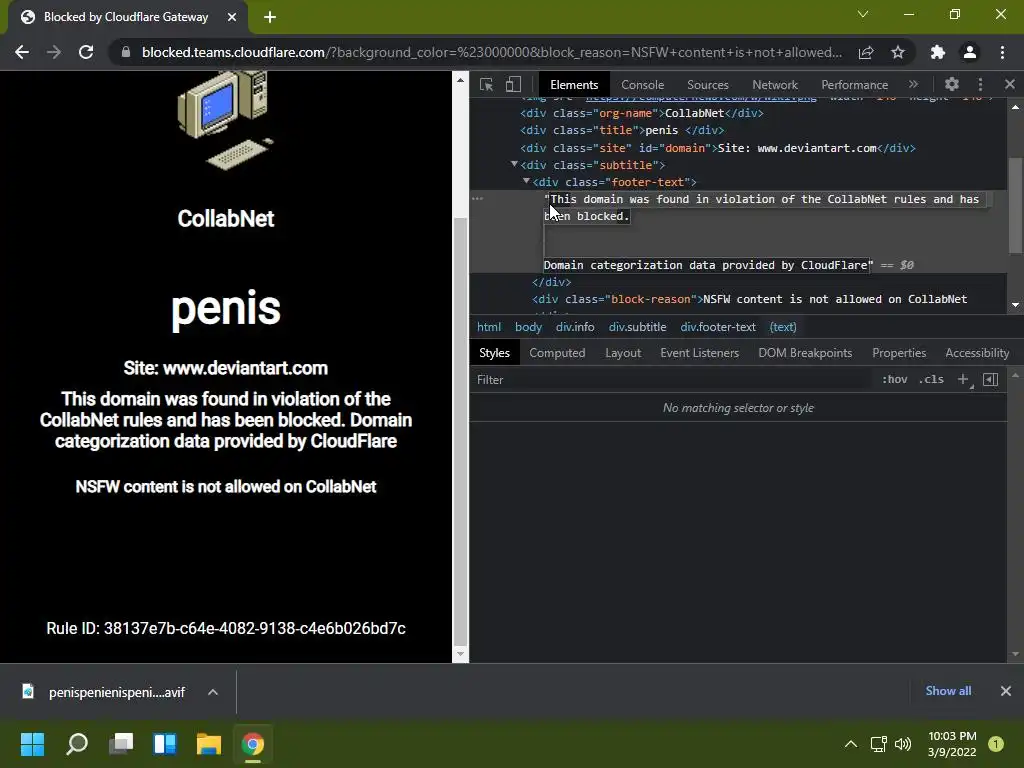Viewport: 1024px width, 768px height.
Task: Open the Event Listeners pane tab
Action: pos(699,353)
